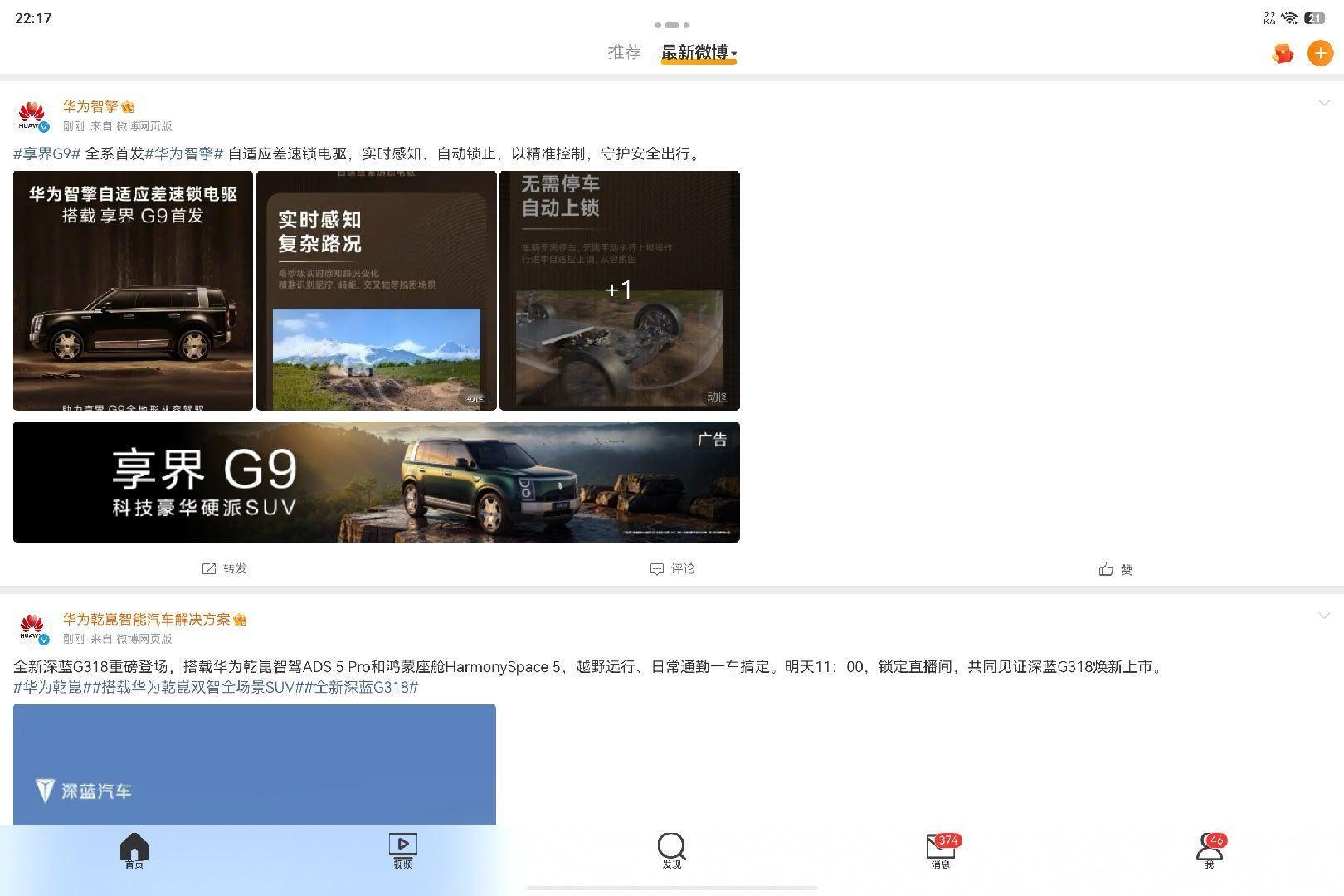The height and width of the screenshot is (896, 1344).
Task: View the 华为智擎自适应差速锁电驱 image
Action: point(133,290)
